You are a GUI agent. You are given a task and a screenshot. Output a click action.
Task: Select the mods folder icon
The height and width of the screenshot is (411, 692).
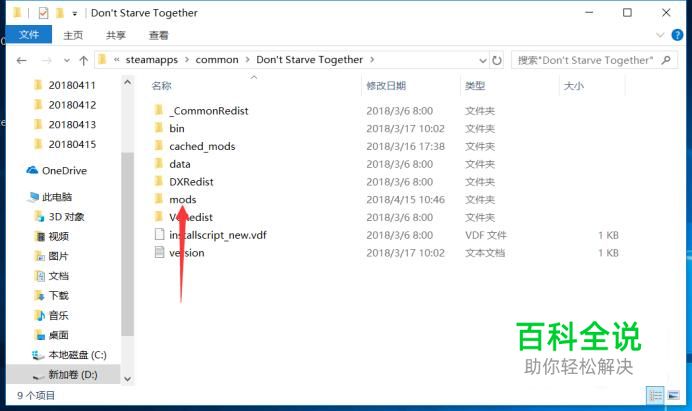159,199
